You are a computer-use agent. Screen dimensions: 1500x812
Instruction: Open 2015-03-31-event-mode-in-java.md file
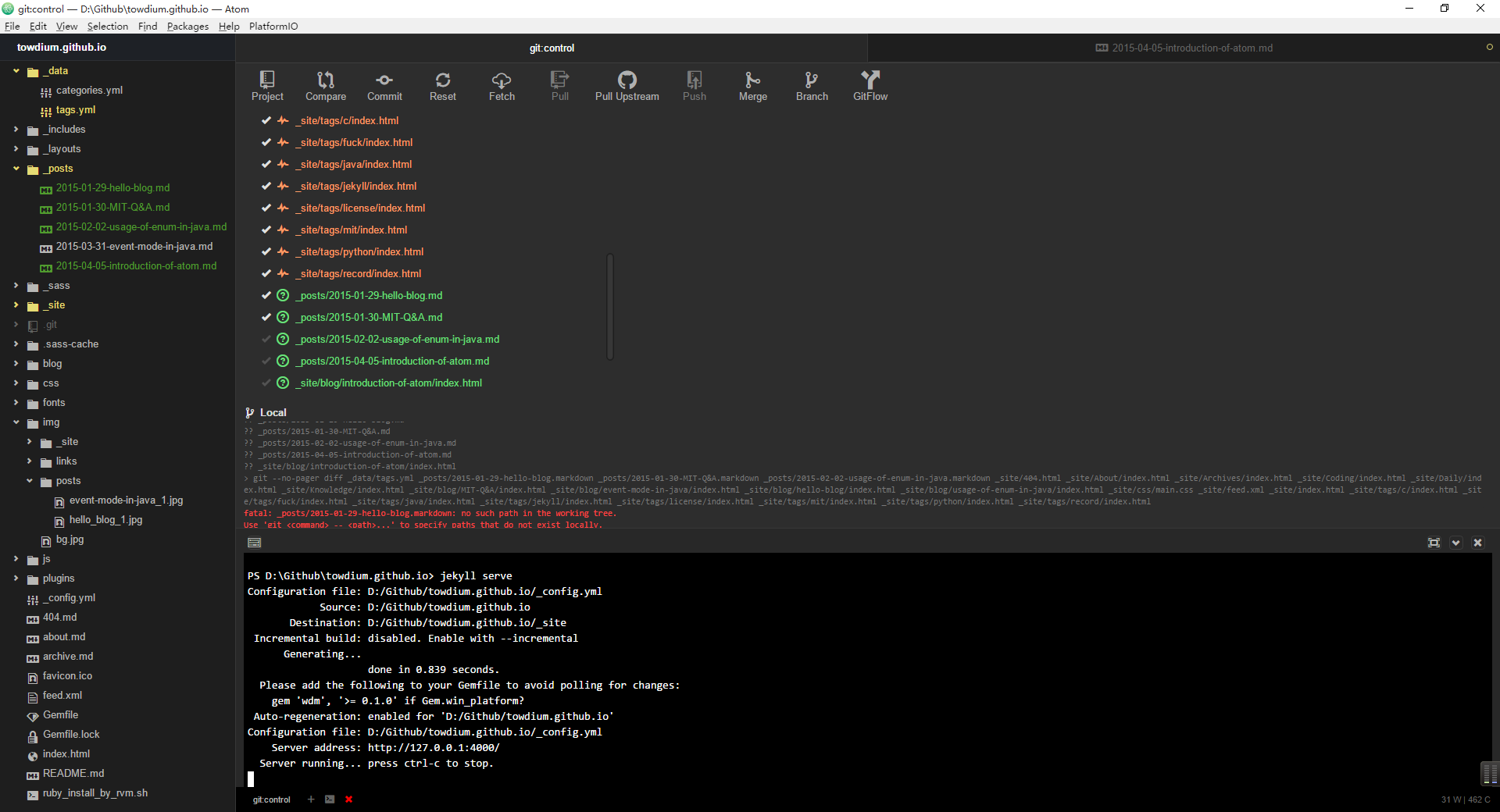pos(134,247)
